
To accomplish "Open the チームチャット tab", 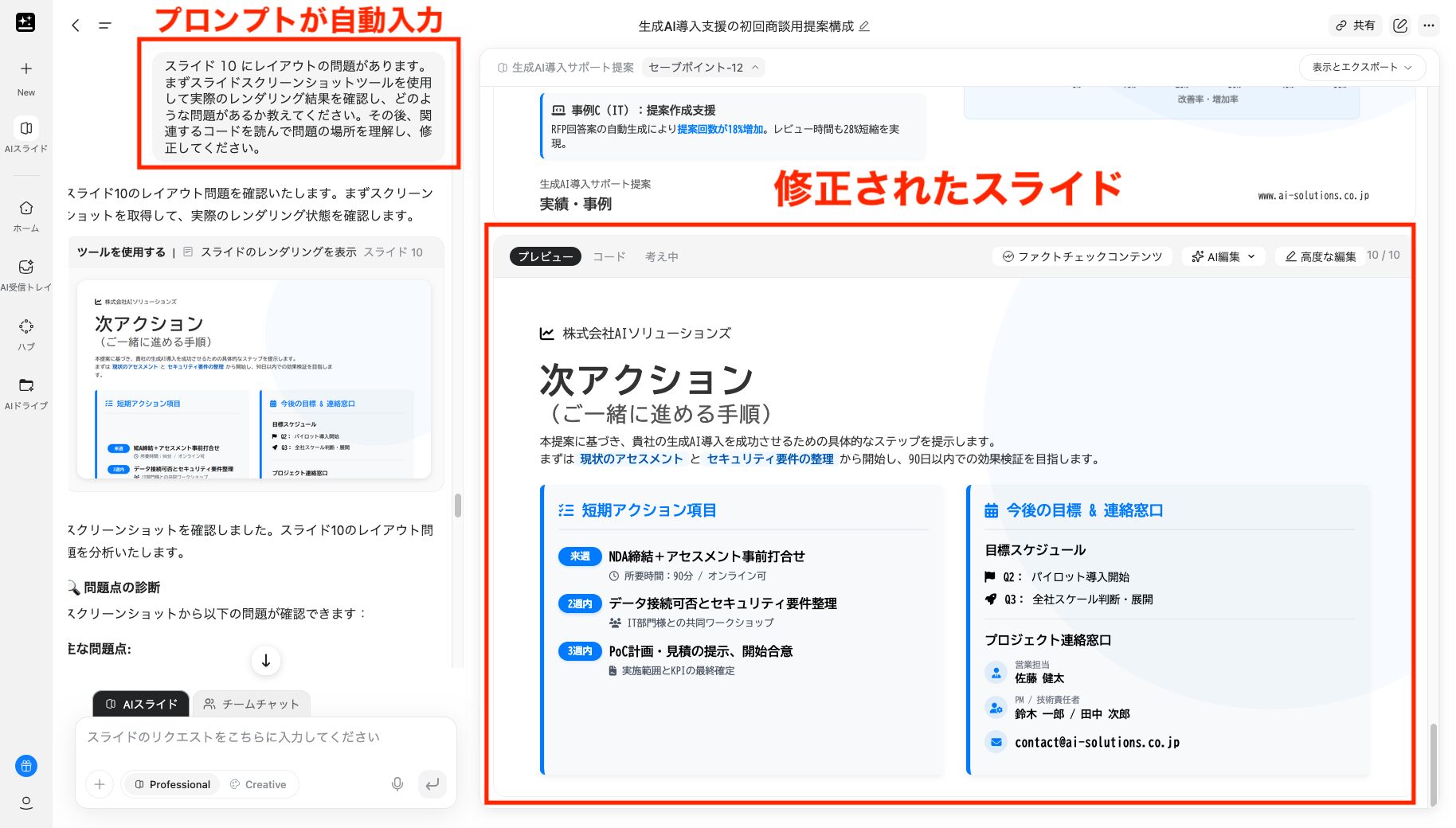I will coord(251,704).
